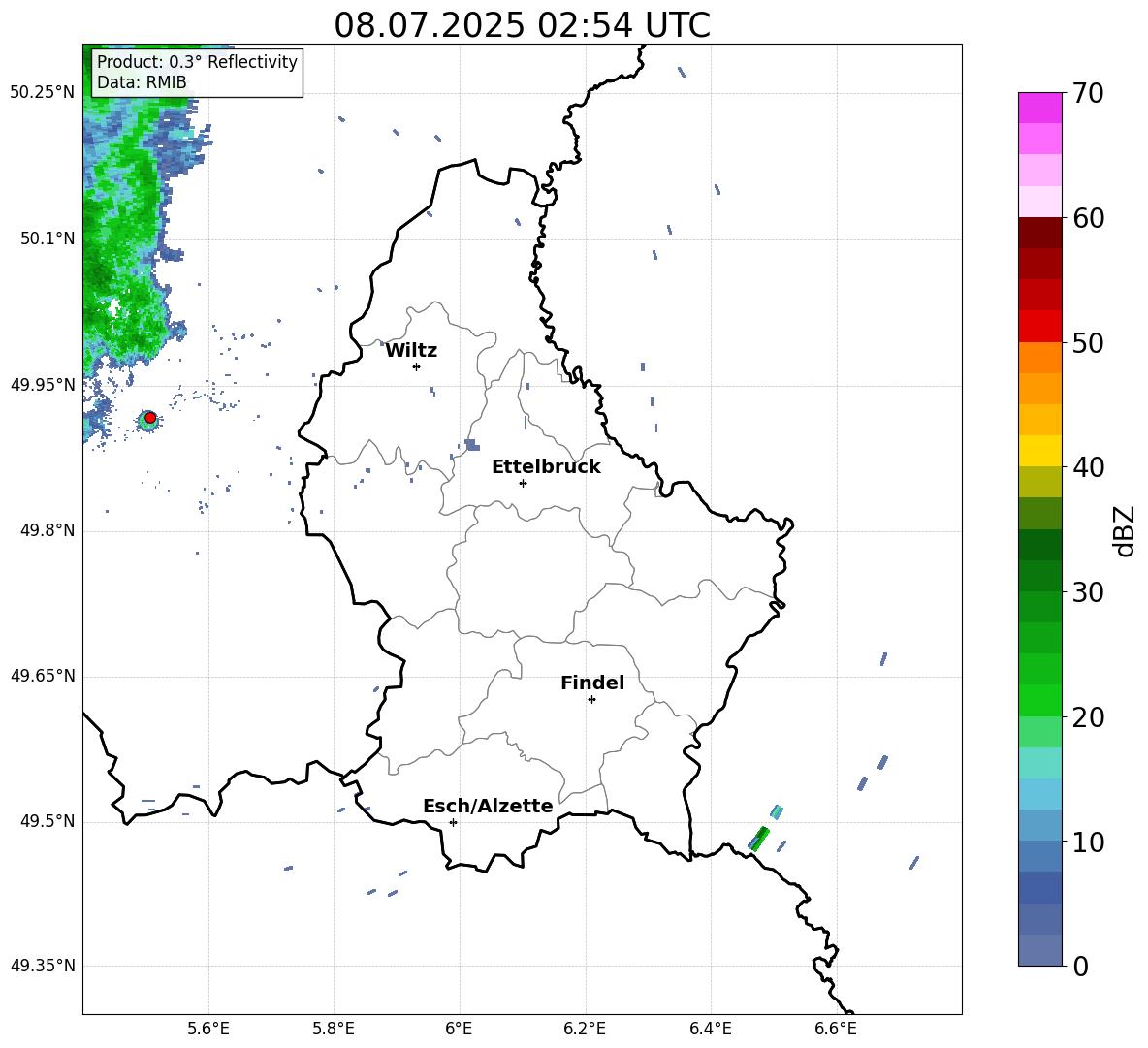Pick the yellow colorbar swatch above 40
Screen dimensions: 1148x1048
[x=1039, y=450]
